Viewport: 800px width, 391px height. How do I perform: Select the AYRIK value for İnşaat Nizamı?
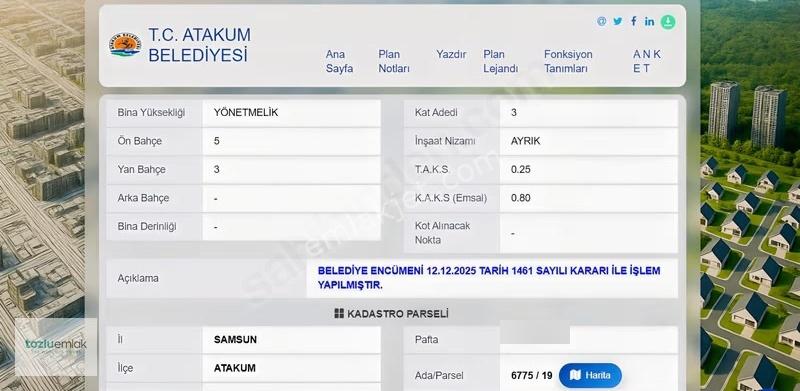[589, 141]
